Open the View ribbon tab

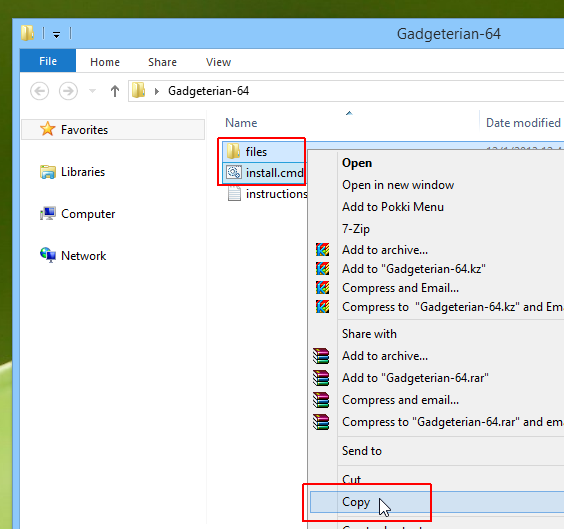[218, 62]
